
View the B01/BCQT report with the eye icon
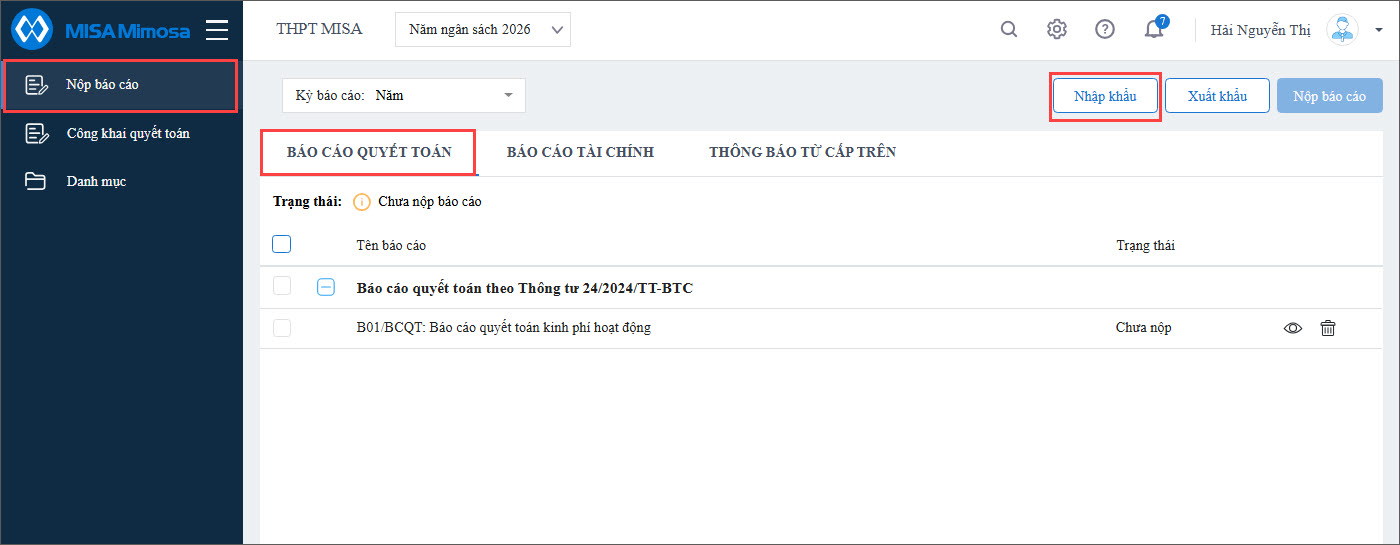(x=1293, y=328)
